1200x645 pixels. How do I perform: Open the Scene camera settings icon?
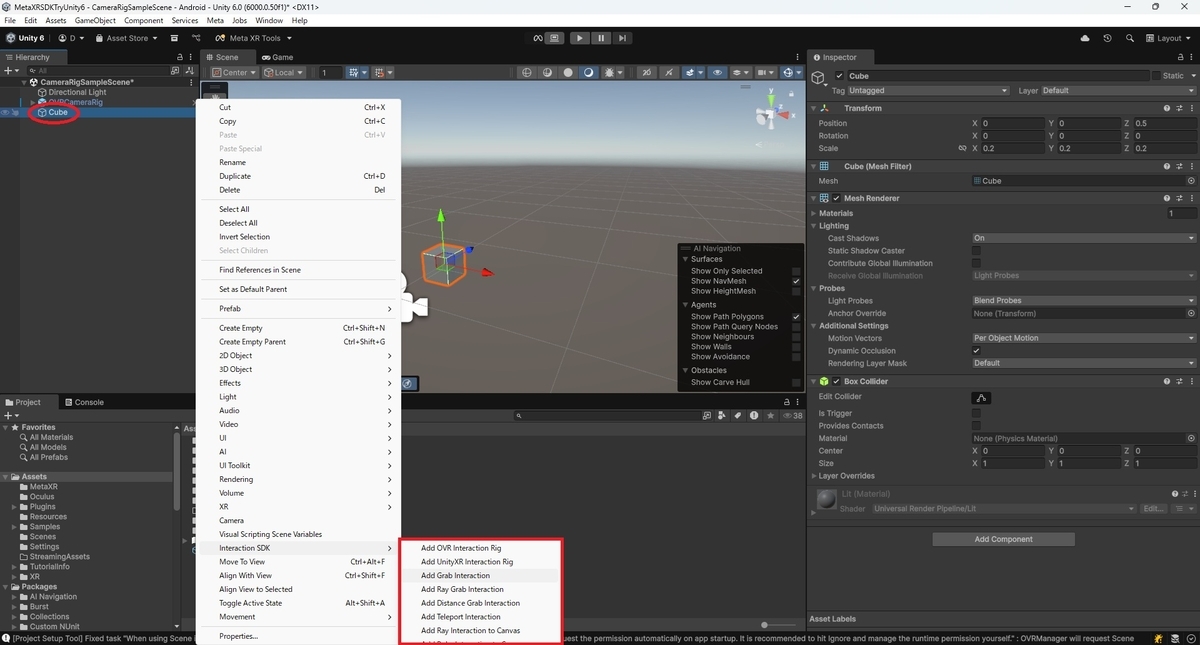pos(767,72)
